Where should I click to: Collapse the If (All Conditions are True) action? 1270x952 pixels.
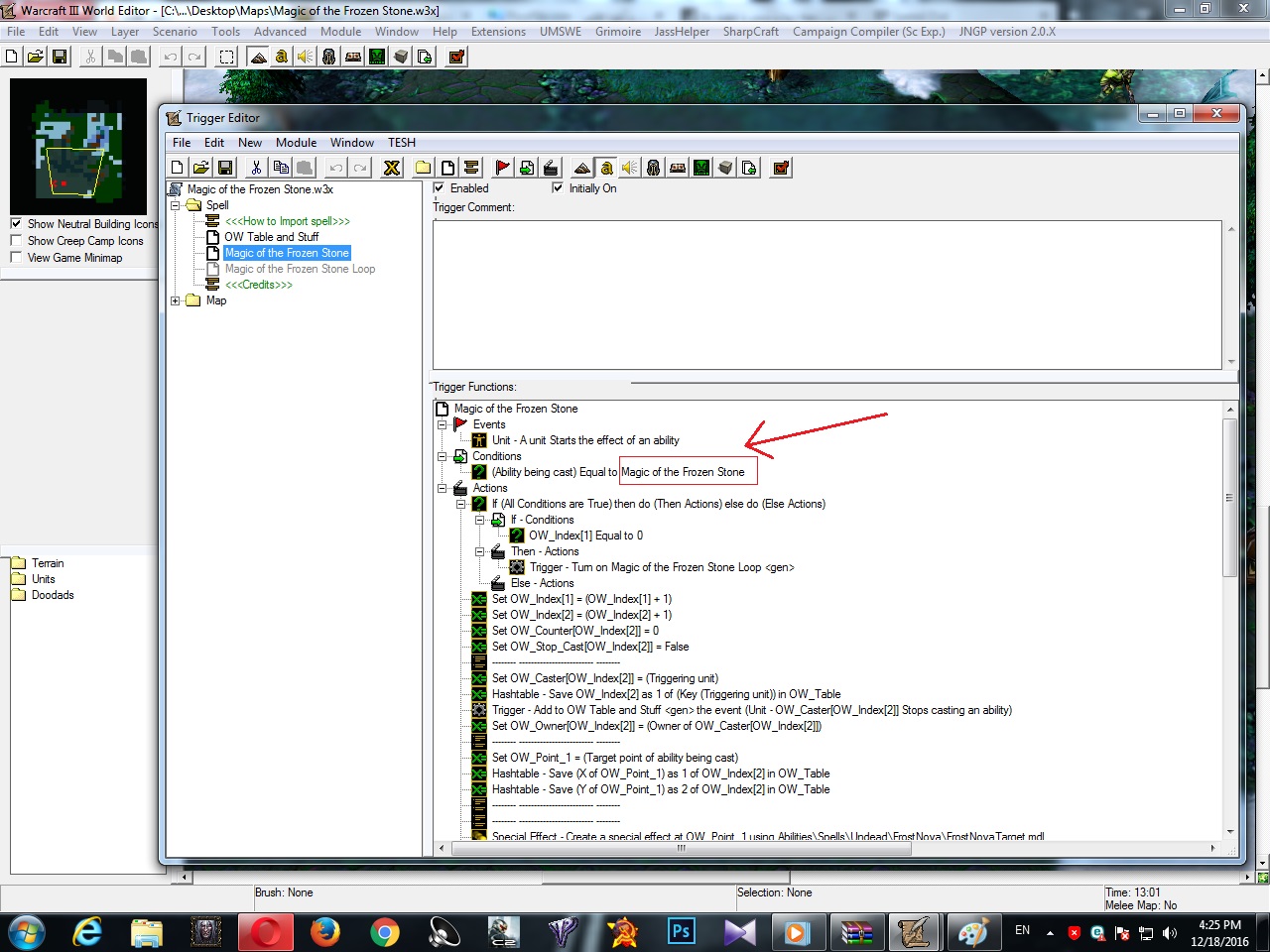[461, 504]
